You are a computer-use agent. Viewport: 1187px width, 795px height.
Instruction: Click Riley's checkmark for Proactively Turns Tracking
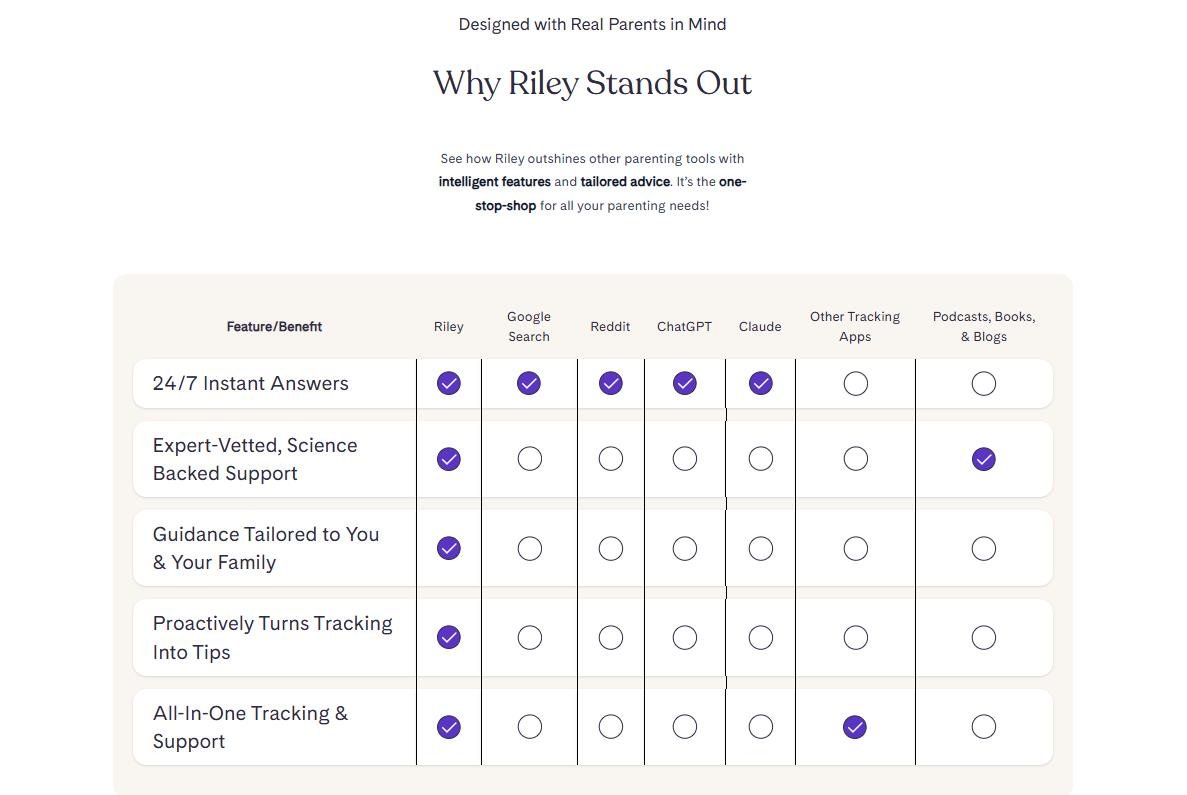point(449,637)
